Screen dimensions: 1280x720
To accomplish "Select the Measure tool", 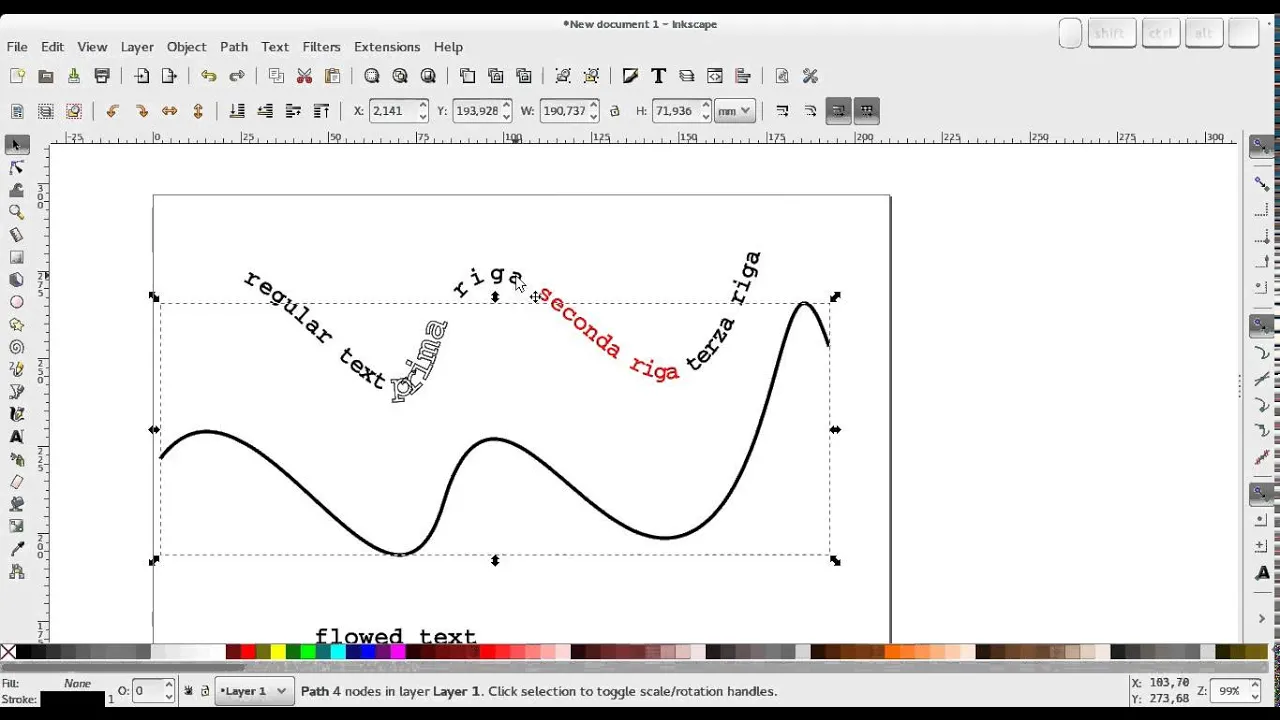I will (16, 235).
